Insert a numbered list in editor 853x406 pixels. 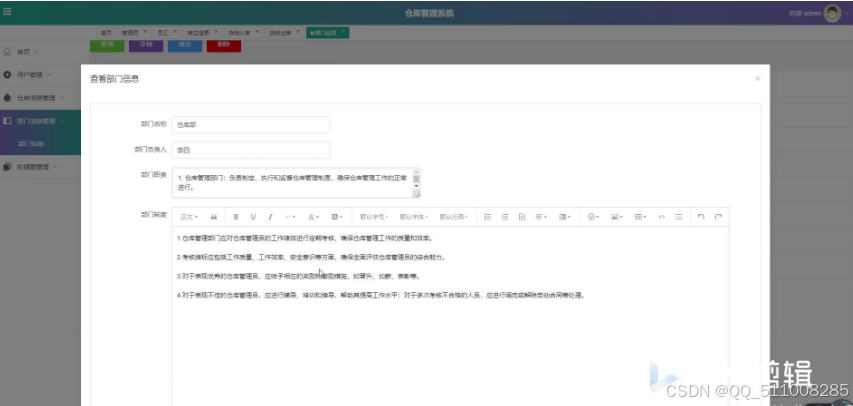pos(505,217)
